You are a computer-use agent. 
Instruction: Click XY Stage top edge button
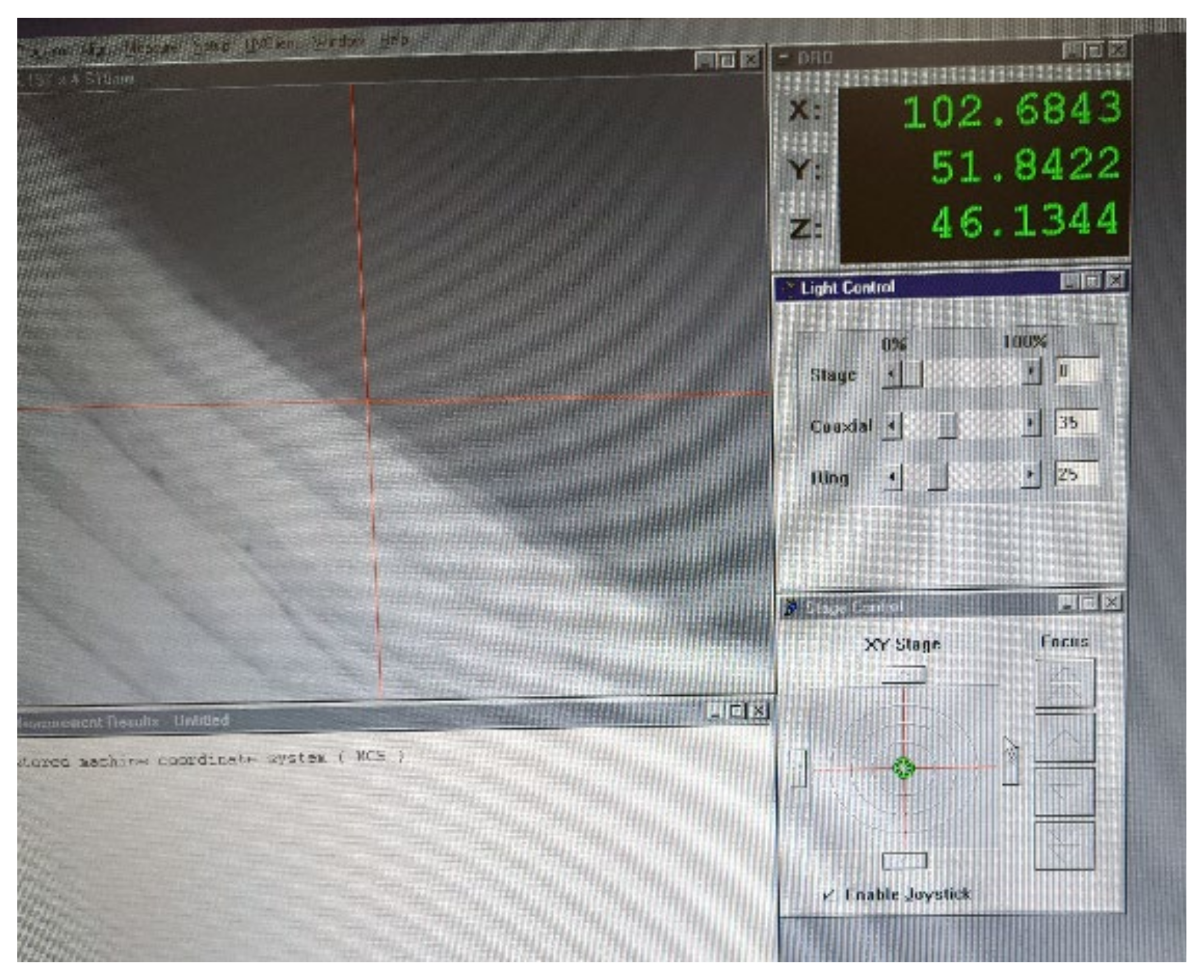pyautogui.click(x=904, y=674)
